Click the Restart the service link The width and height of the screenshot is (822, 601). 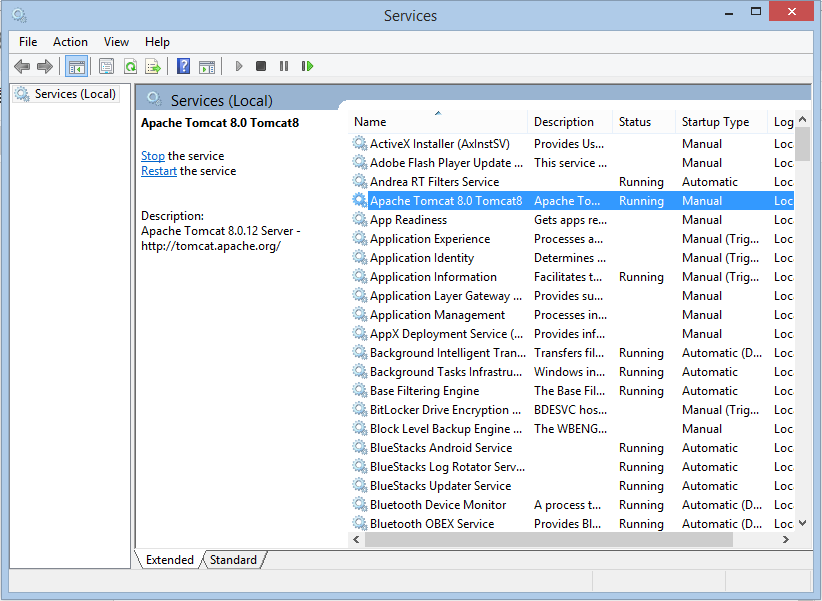159,171
